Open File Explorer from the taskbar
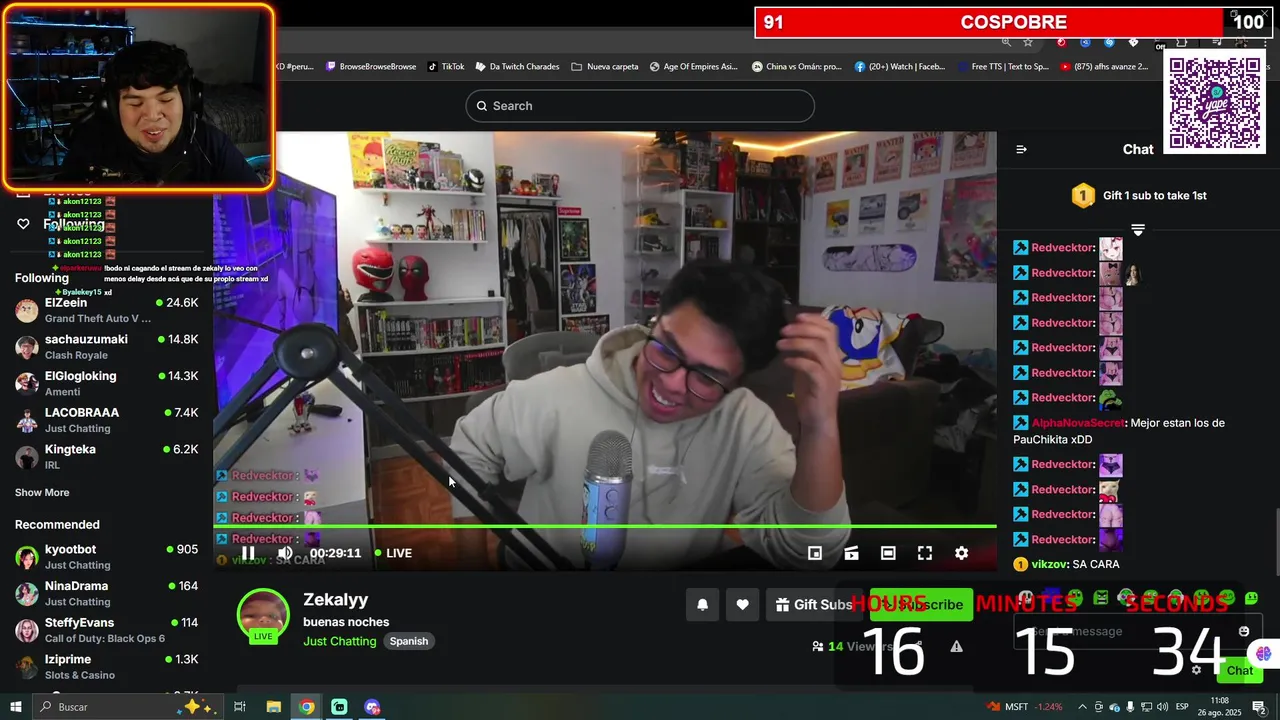1280x720 pixels. click(x=273, y=707)
